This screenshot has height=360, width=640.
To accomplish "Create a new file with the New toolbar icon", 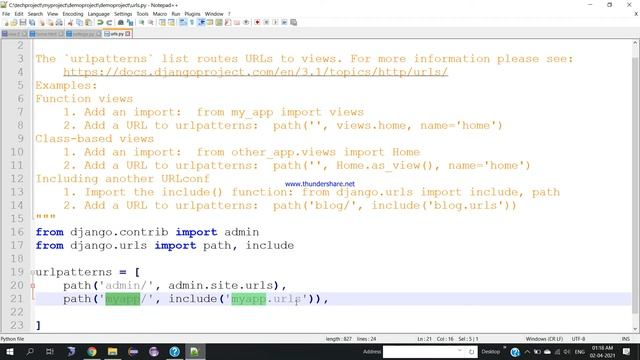I will point(6,22).
